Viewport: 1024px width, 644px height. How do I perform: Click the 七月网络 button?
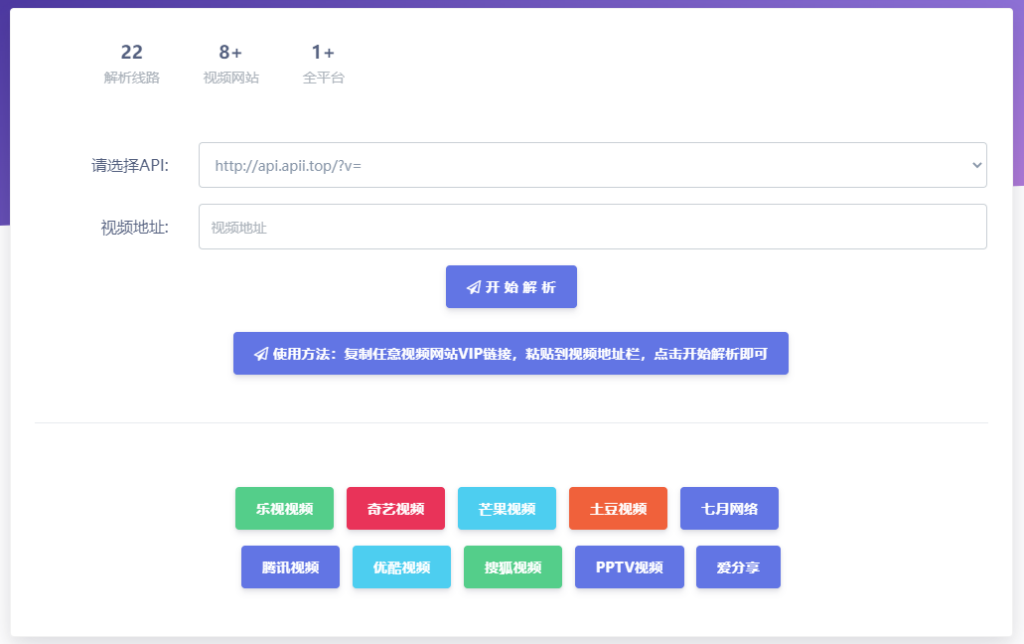(729, 508)
